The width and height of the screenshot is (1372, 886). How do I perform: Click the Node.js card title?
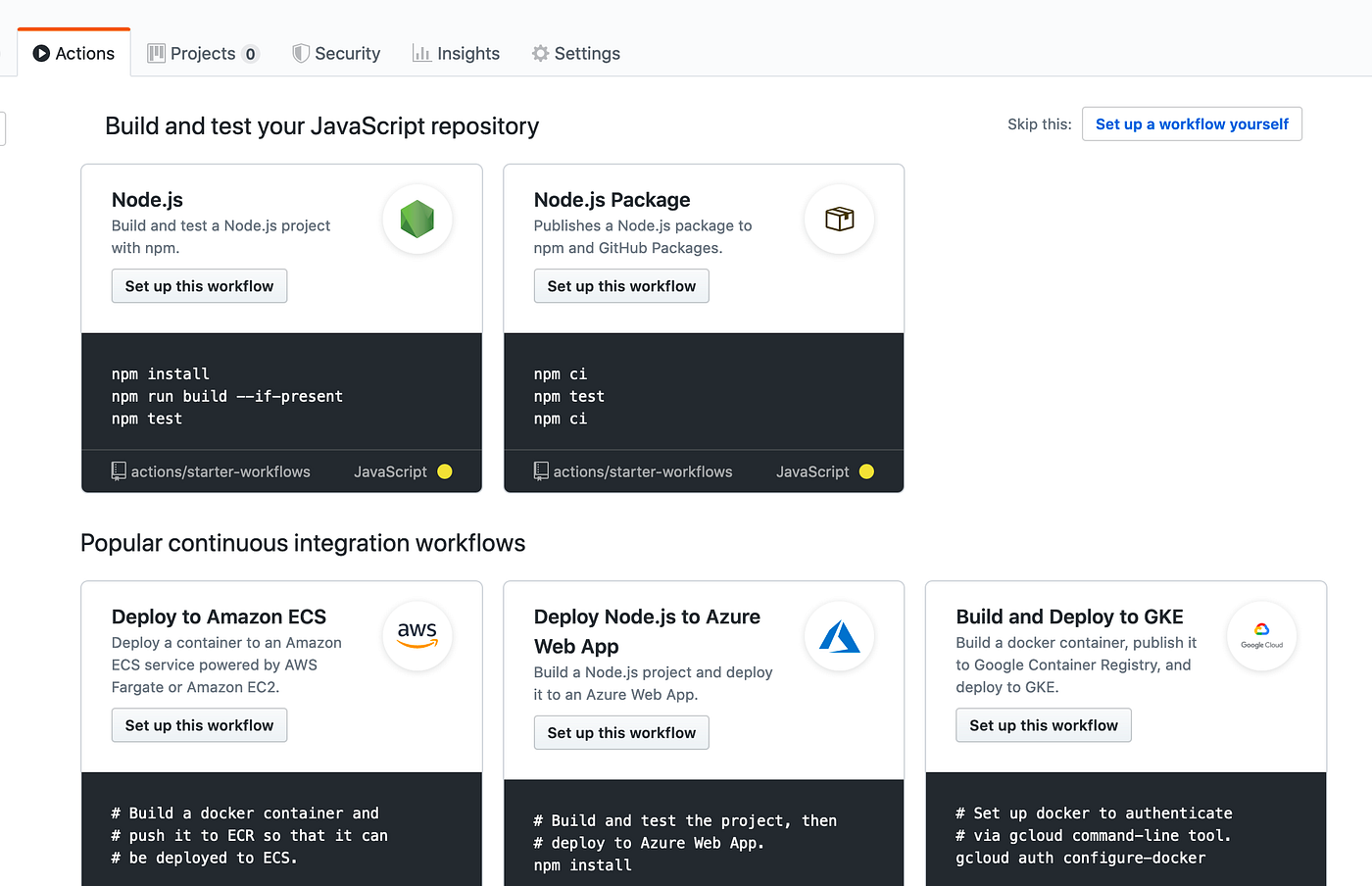[x=147, y=200]
